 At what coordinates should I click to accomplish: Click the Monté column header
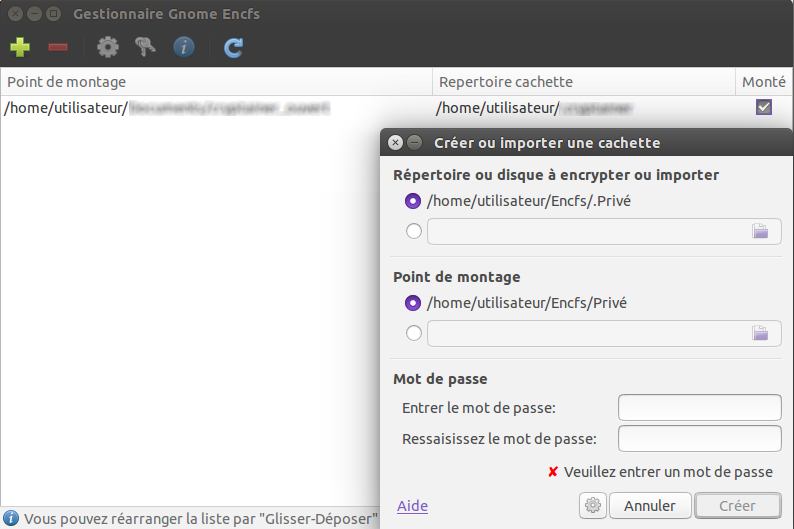point(764,82)
